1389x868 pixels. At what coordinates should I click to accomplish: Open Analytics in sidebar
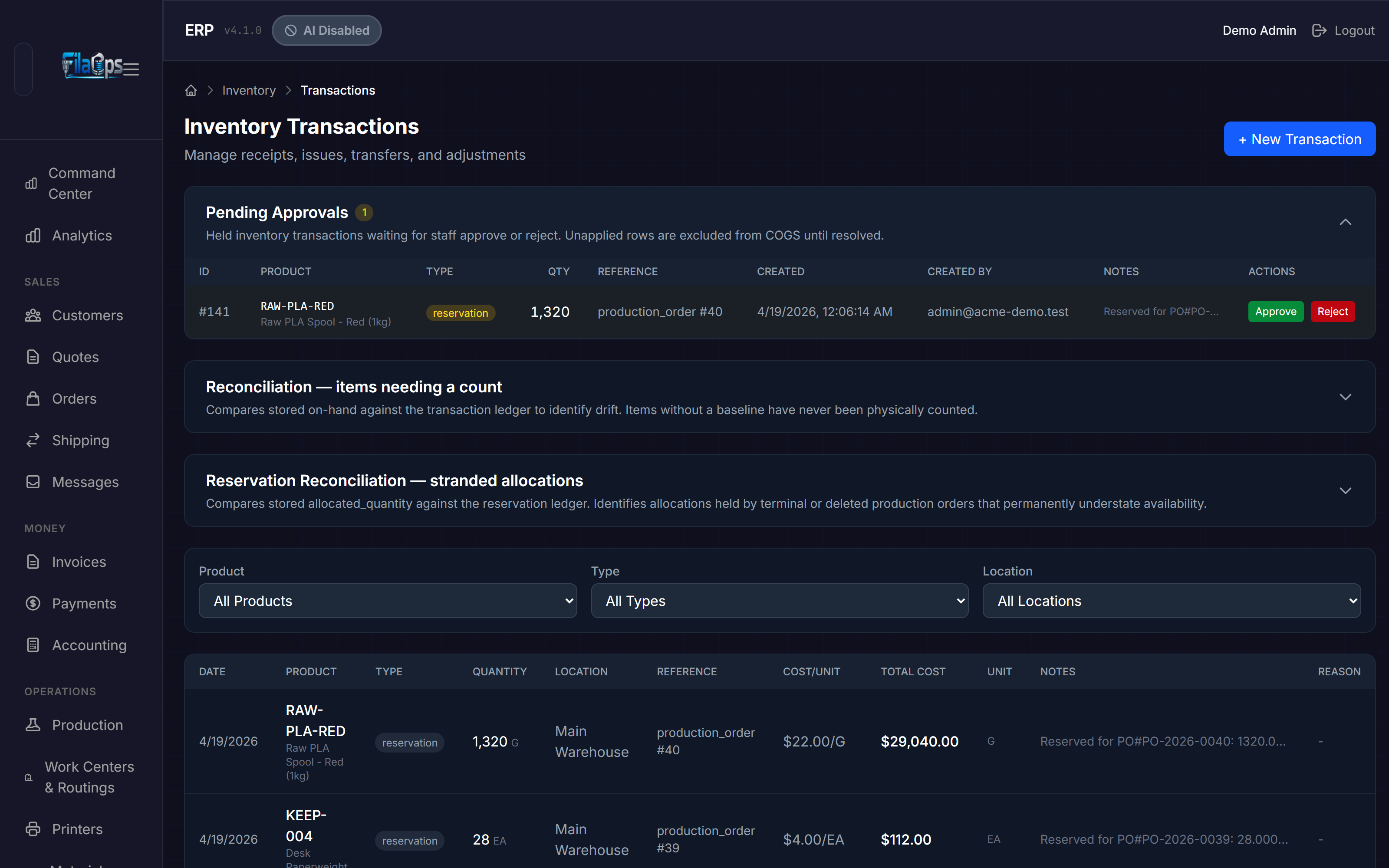click(82, 235)
